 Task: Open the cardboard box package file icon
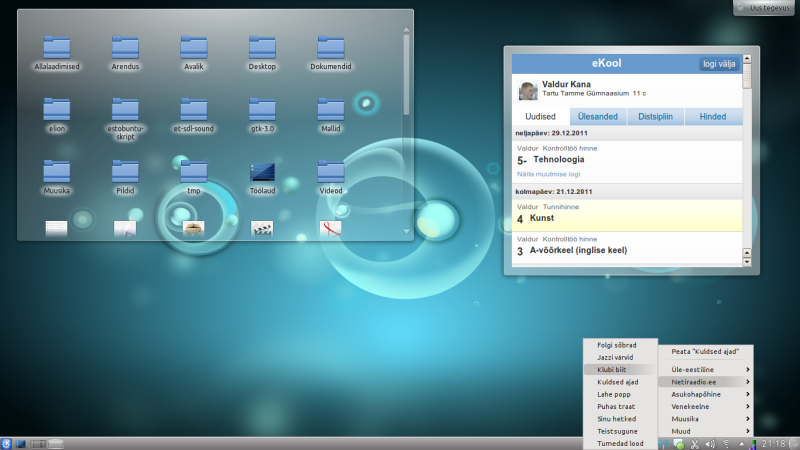click(x=193, y=228)
